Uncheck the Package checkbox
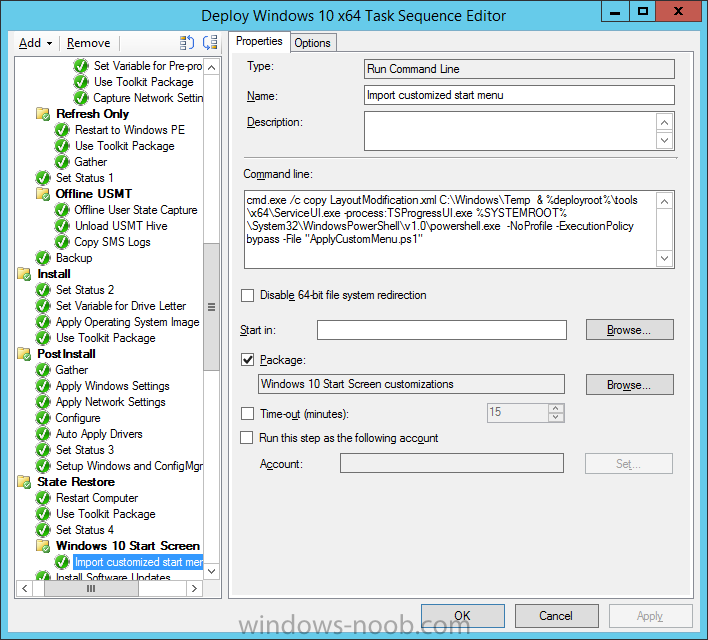Image resolution: width=708 pixels, height=640 pixels. (x=247, y=360)
